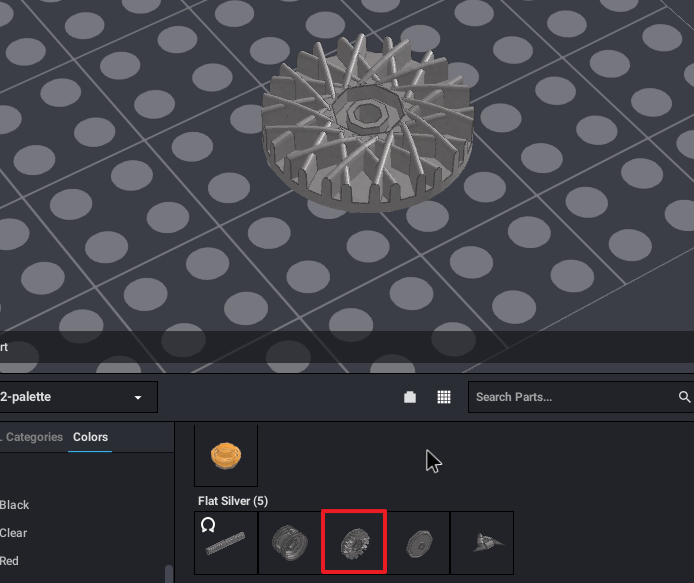Click the Flat Silver (5) group header

coord(233,501)
